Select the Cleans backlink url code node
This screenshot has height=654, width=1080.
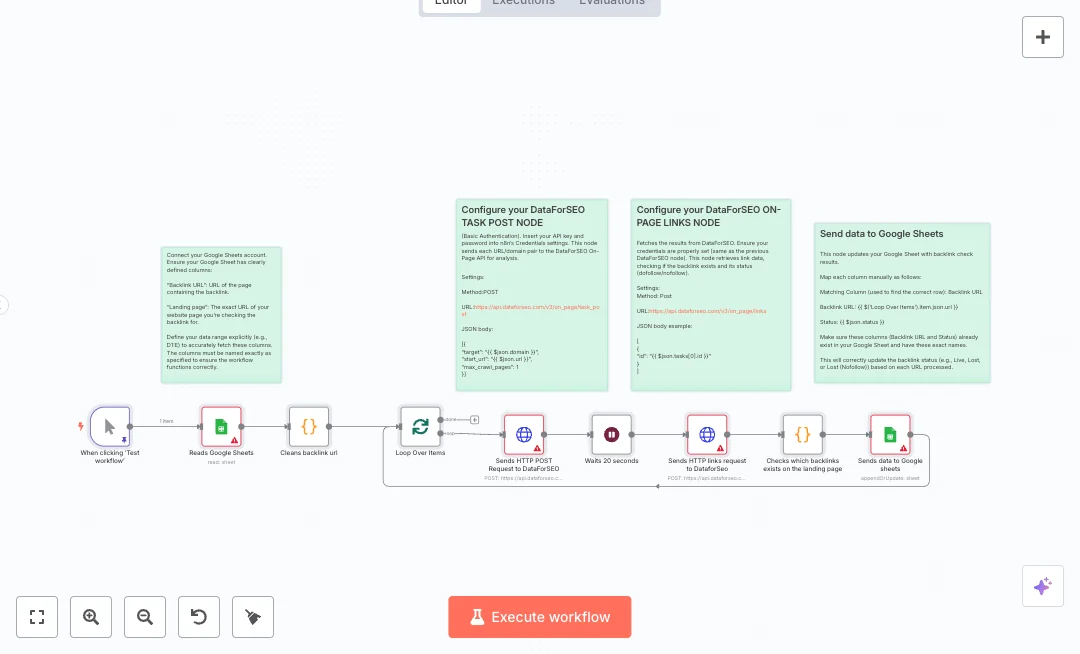(309, 426)
